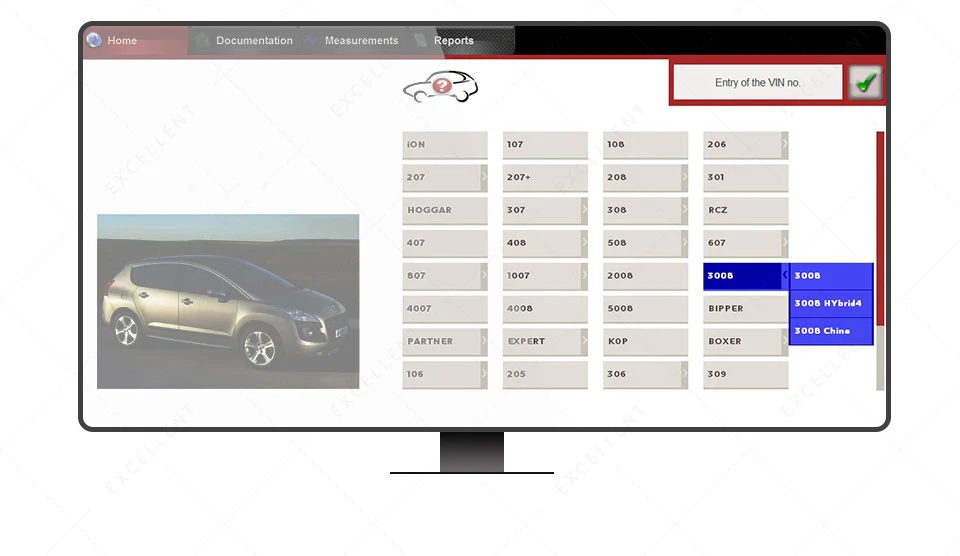Expand the 208 model arrow
The image size is (960, 556).
(x=684, y=178)
